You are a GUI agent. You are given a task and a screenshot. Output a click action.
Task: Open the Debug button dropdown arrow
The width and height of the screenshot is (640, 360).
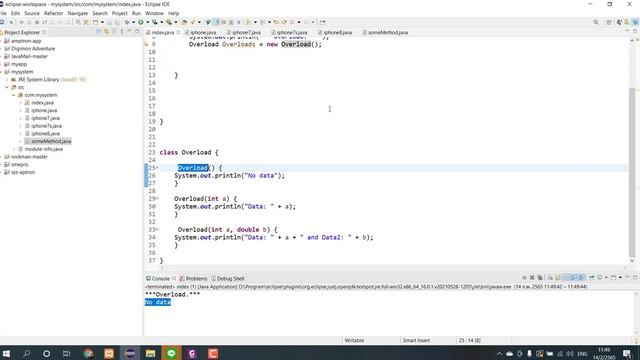(x=133, y=22)
